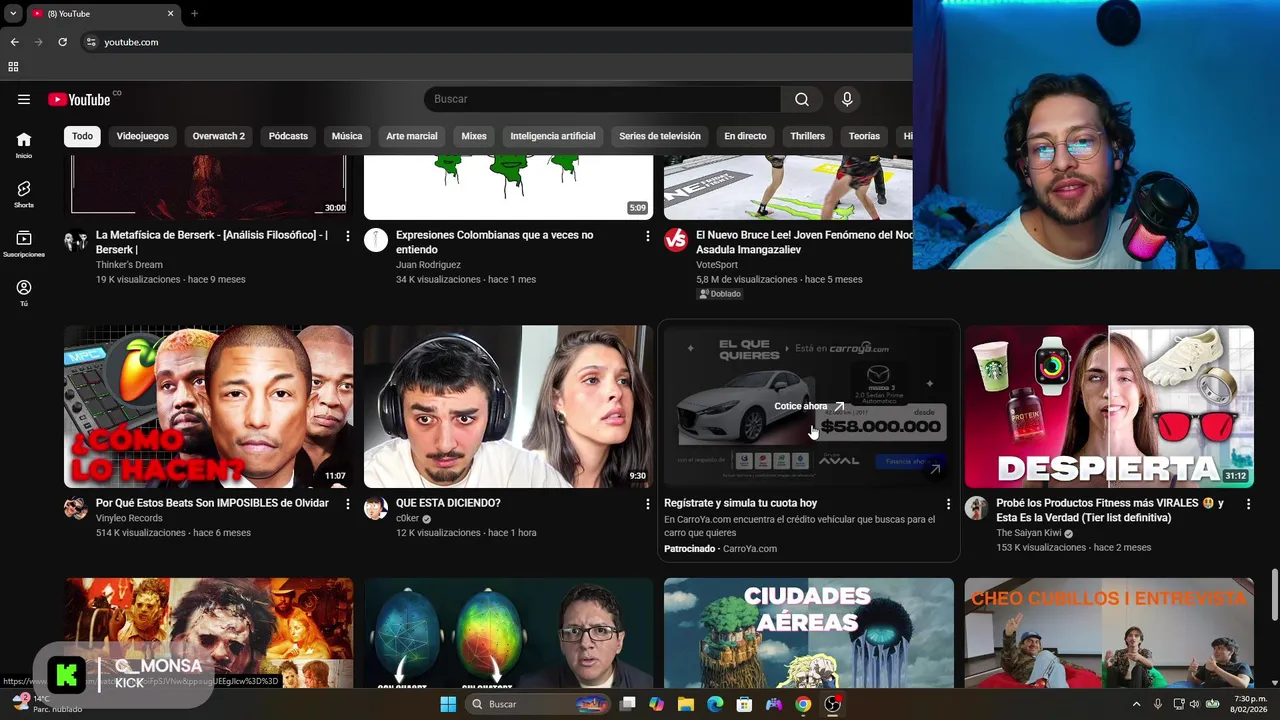
Task: Open 'Expresiones Colombianas que a veces no entiendo' title
Action: (494, 242)
